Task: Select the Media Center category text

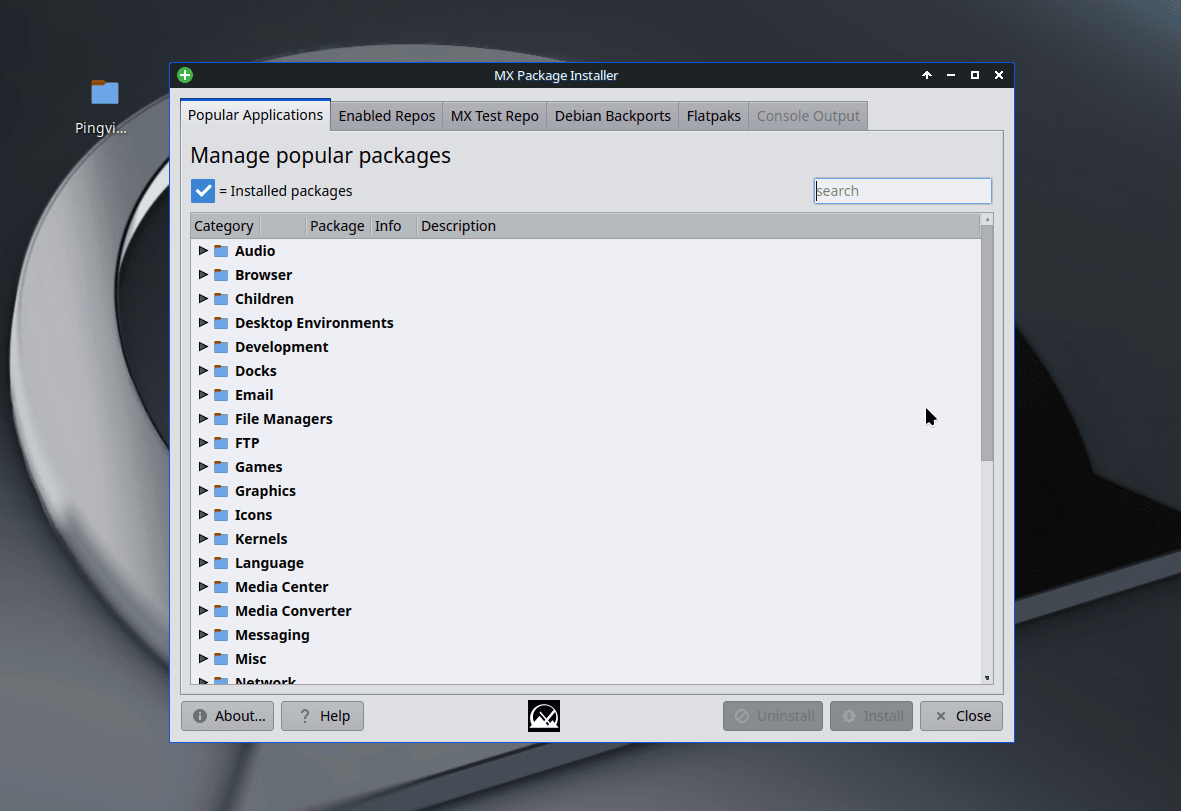Action: pyautogui.click(x=282, y=587)
